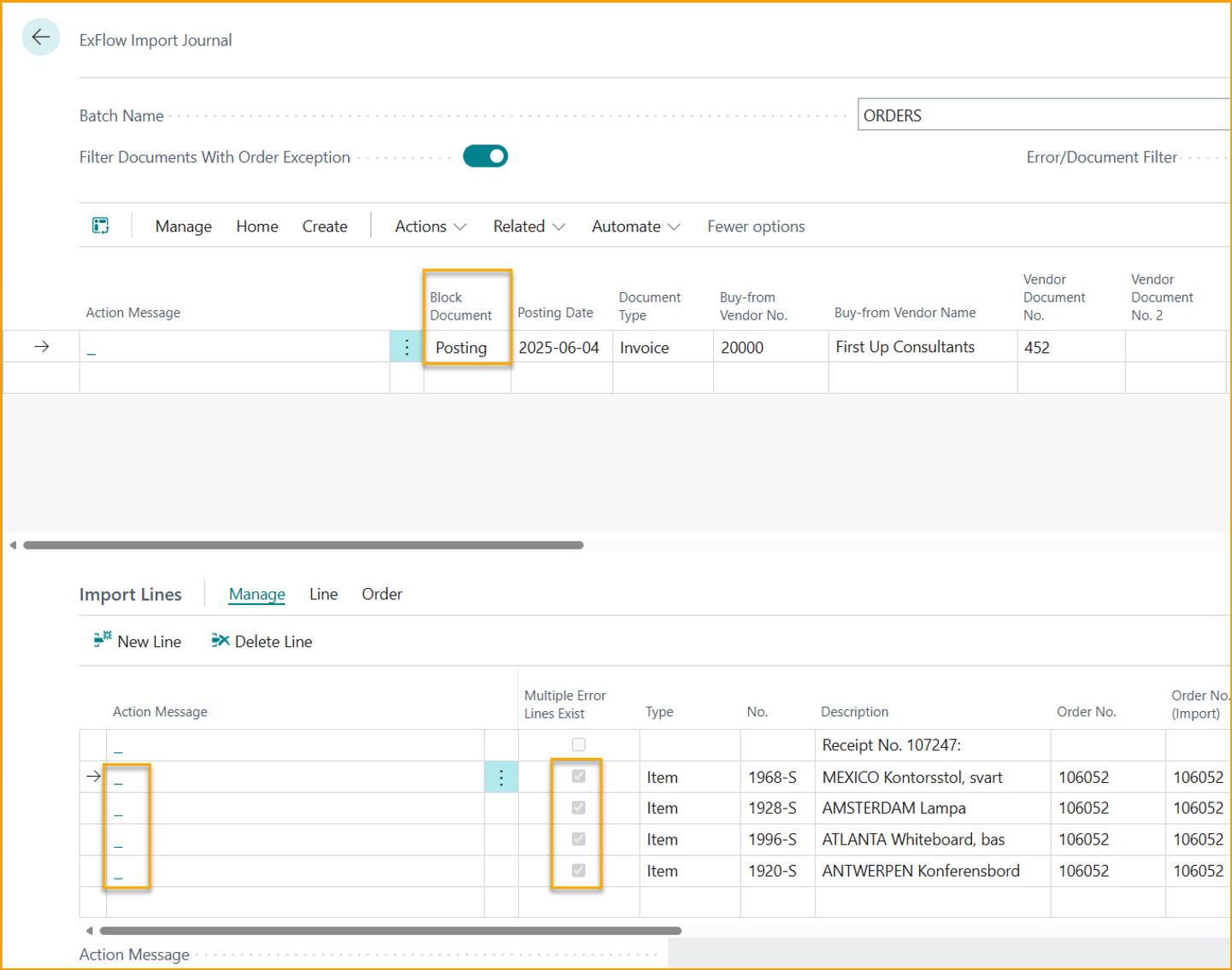Click the back arrow button
Screen dimensions: 1232x970
[40, 38]
